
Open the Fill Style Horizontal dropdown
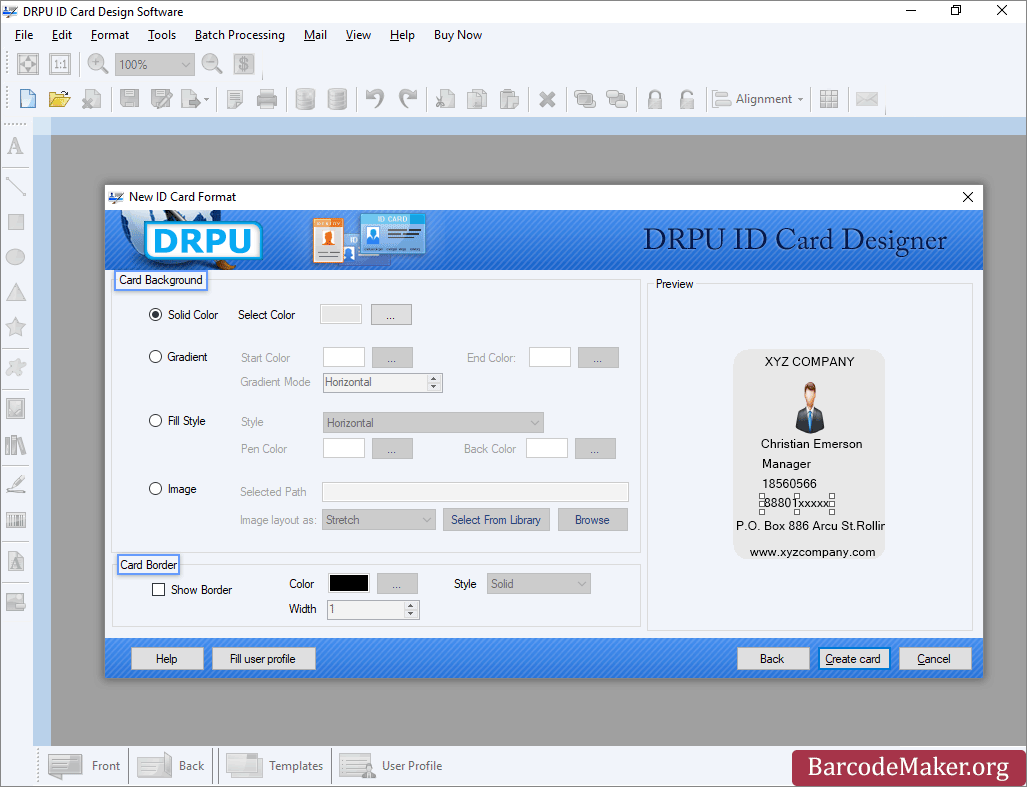coord(433,423)
